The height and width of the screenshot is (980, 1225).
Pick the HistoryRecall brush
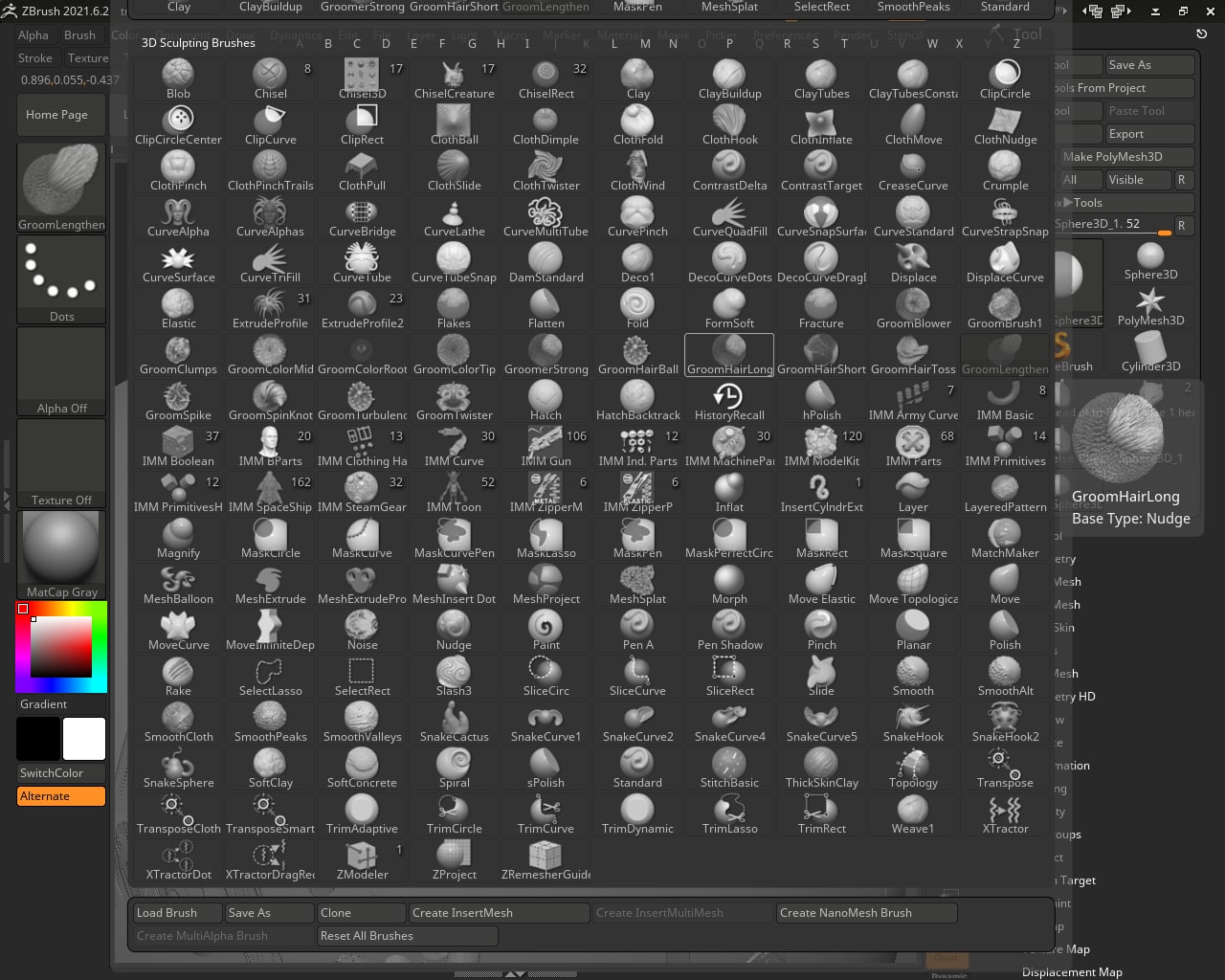pyautogui.click(x=729, y=401)
